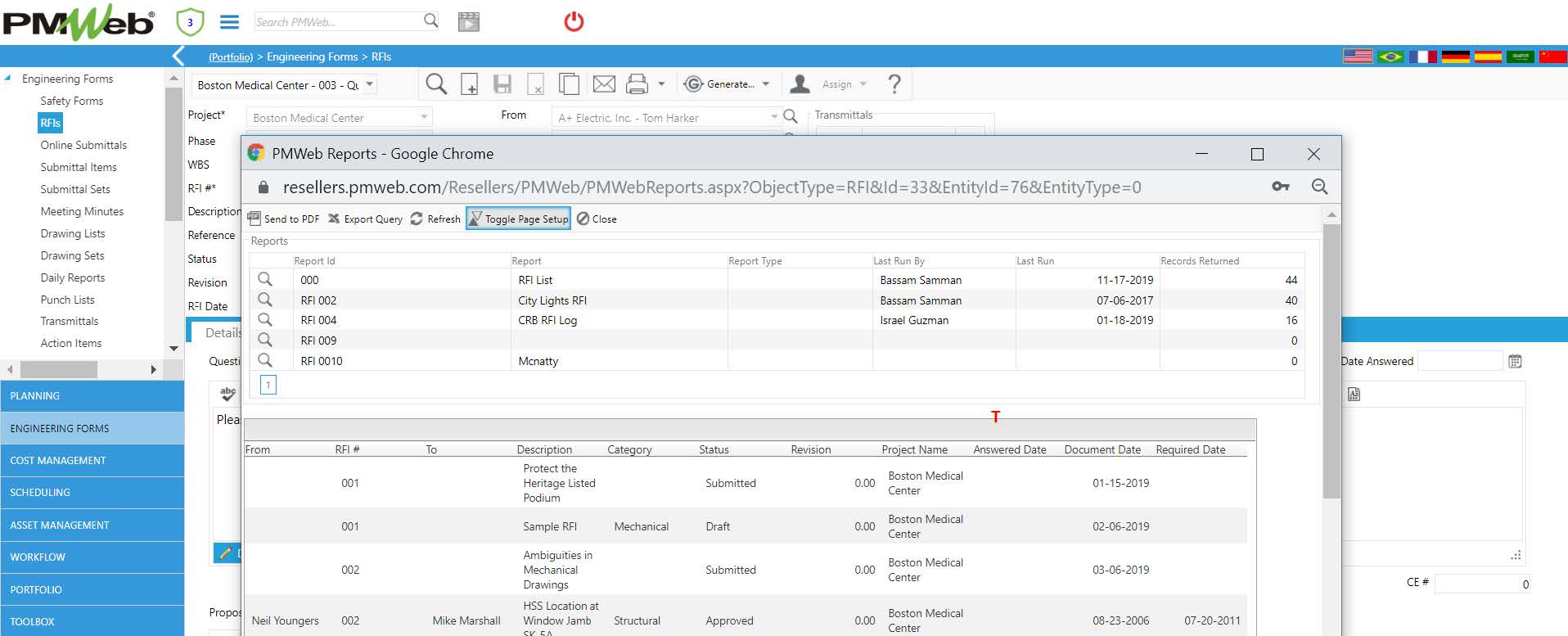Click the sidebar horizontal scrollbar thumb
This screenshot has width=1568, height=636.
click(x=58, y=369)
